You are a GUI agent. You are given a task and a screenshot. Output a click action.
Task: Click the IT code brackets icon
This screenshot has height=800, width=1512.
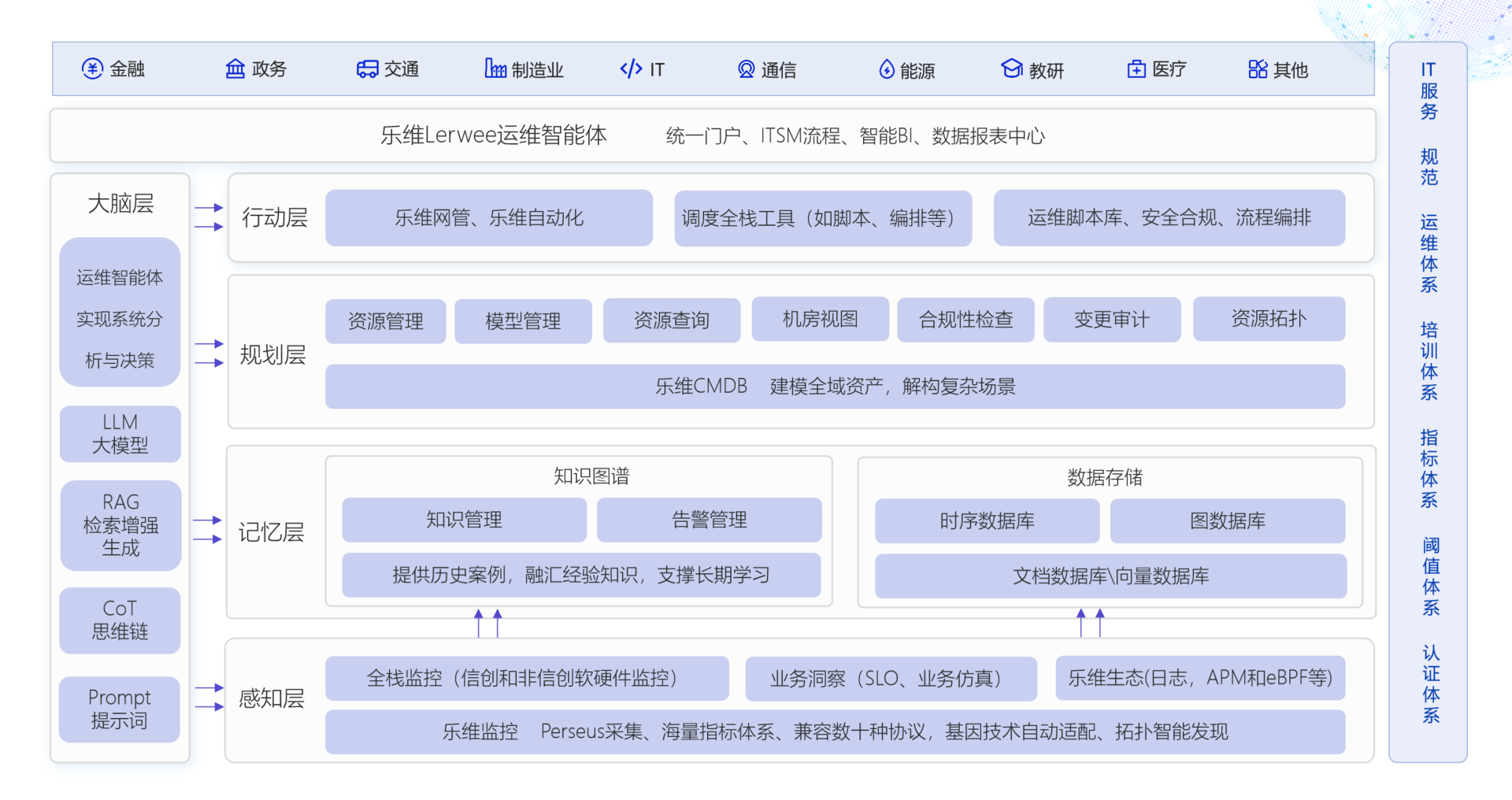coord(631,69)
